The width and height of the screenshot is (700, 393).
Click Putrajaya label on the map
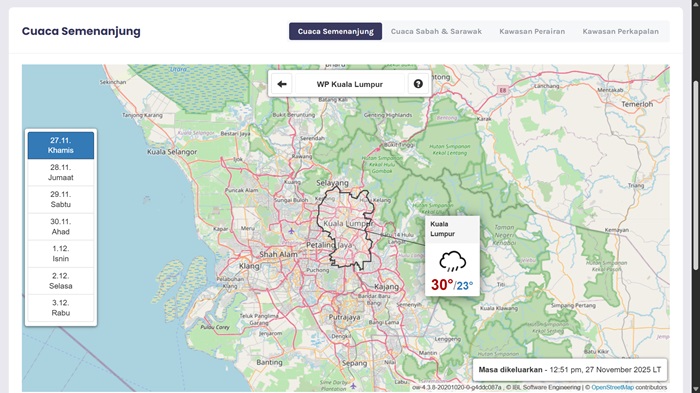pos(344,317)
